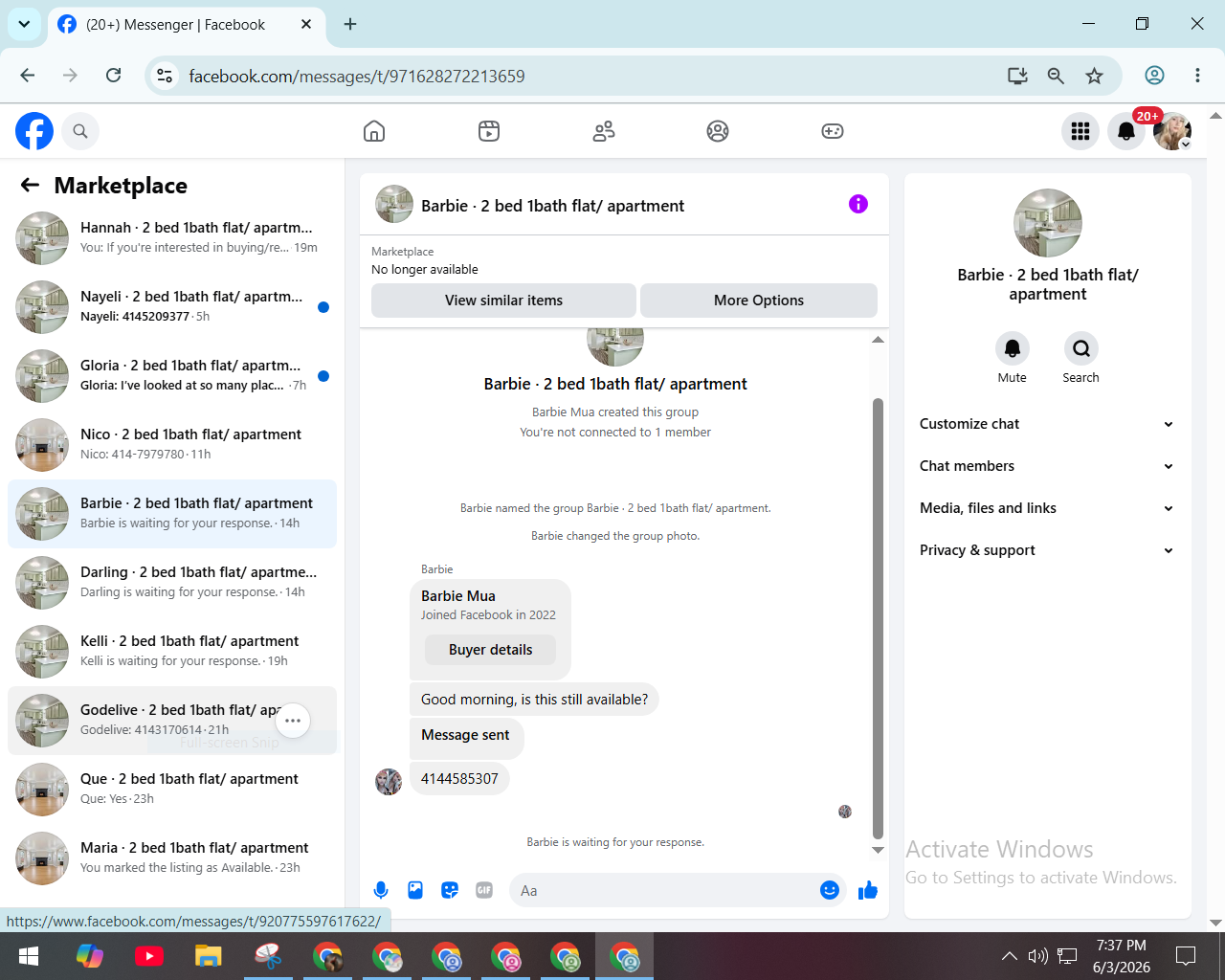The image size is (1225, 980).
Task: Click View similar items button
Action: point(503,301)
